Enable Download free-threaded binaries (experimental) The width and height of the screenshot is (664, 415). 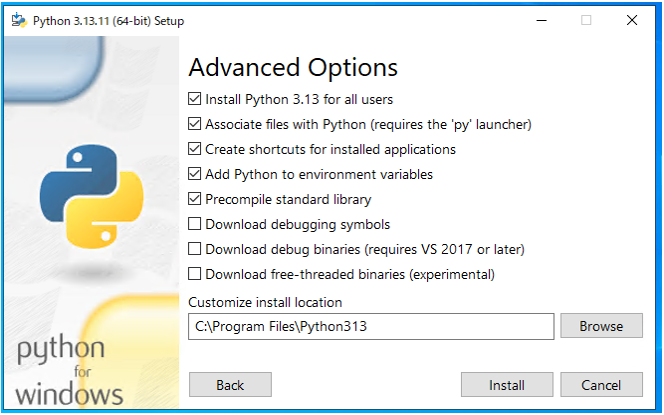(x=195, y=274)
